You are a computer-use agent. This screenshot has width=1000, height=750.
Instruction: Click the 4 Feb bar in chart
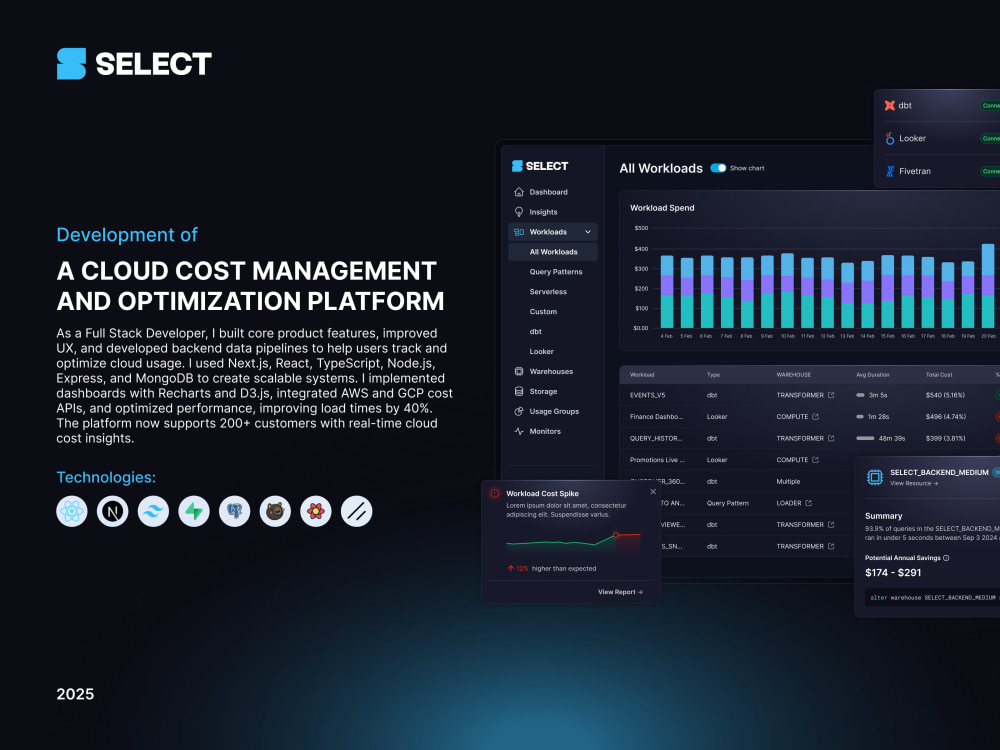(x=667, y=291)
